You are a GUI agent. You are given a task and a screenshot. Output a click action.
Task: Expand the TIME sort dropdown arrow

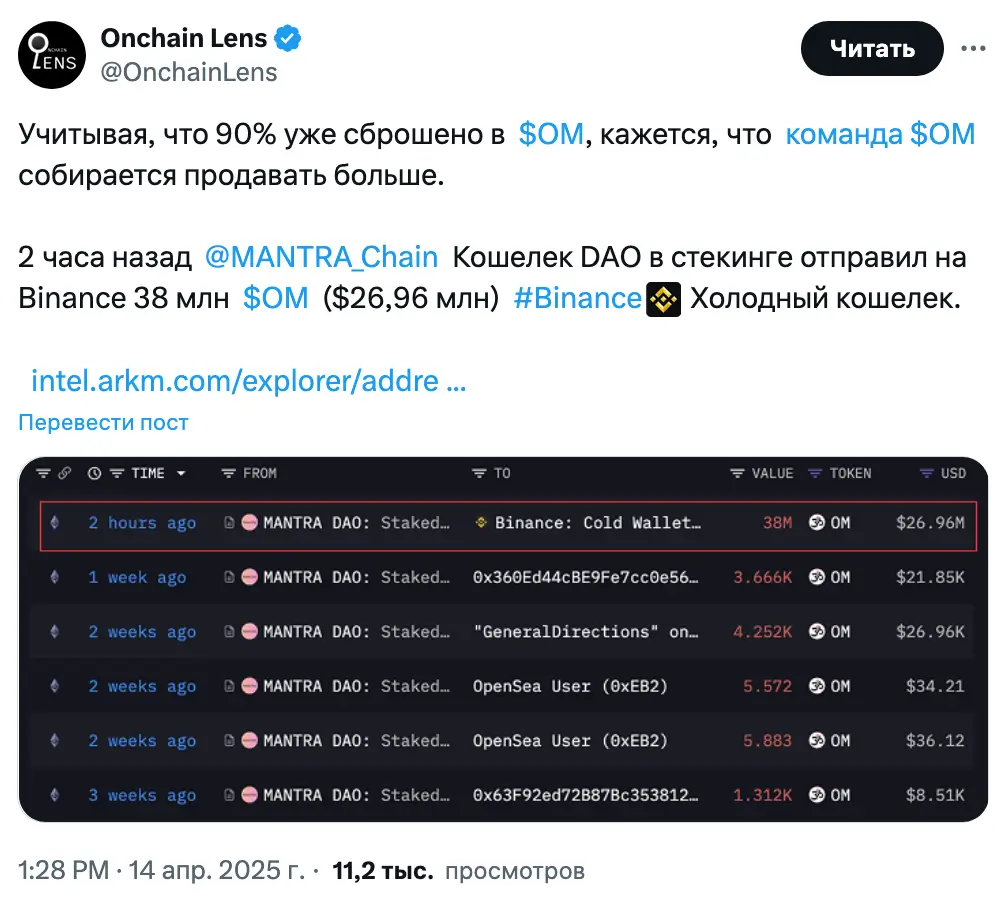point(181,473)
